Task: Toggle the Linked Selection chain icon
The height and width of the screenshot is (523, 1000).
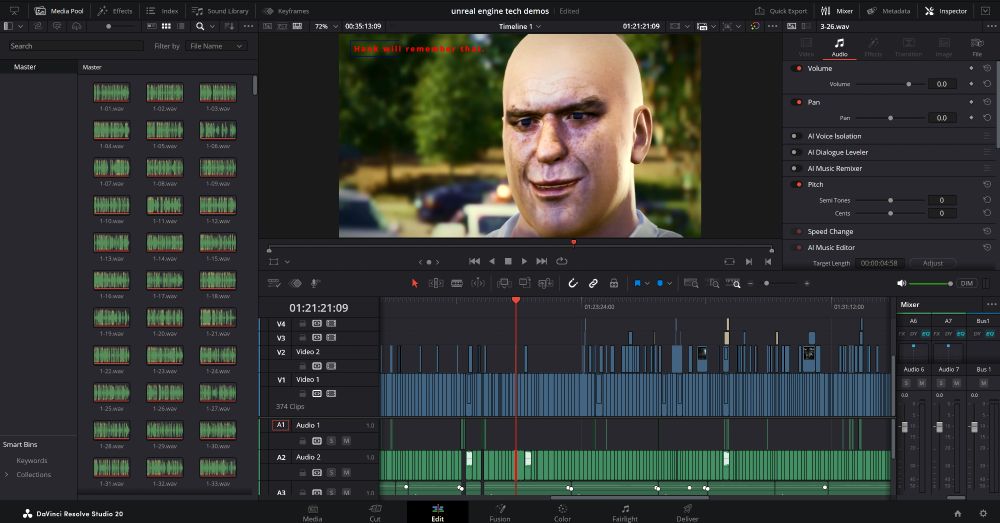Action: [x=593, y=283]
